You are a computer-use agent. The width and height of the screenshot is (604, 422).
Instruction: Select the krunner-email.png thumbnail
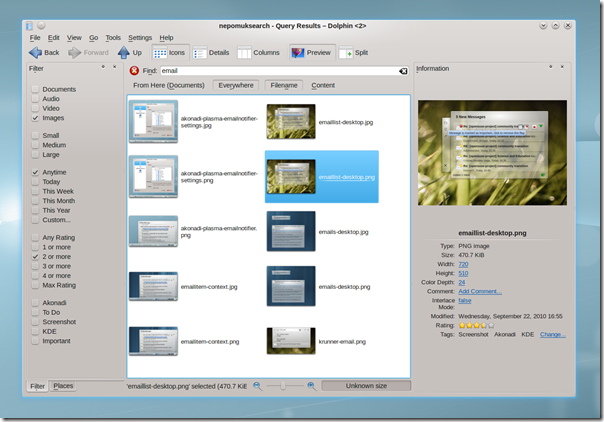click(290, 340)
